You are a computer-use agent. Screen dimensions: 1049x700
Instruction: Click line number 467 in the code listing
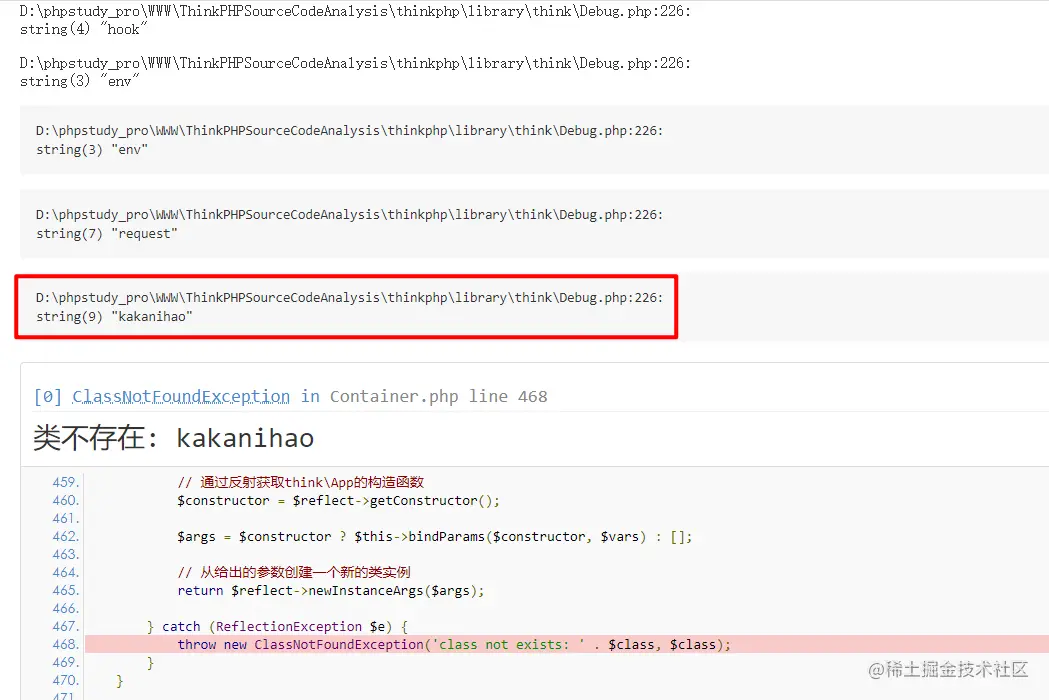66,626
